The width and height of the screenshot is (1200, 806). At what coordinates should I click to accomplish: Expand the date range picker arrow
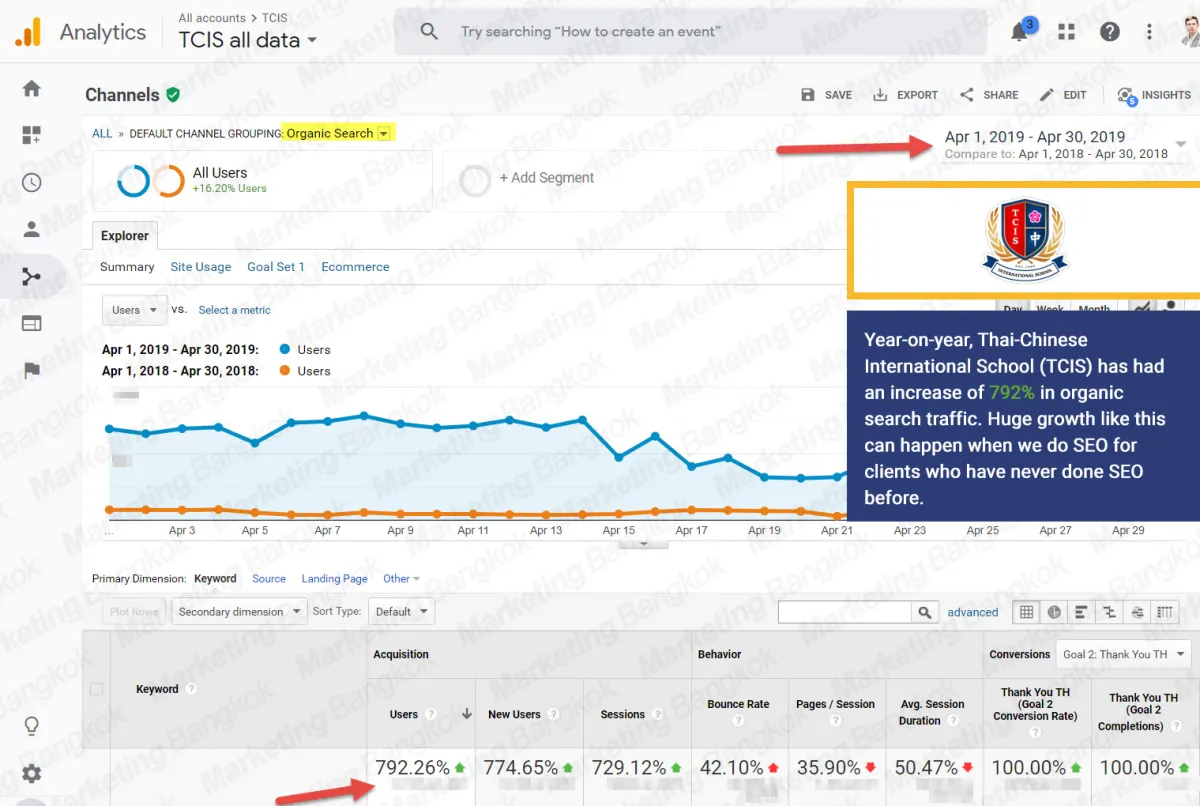[x=1181, y=144]
